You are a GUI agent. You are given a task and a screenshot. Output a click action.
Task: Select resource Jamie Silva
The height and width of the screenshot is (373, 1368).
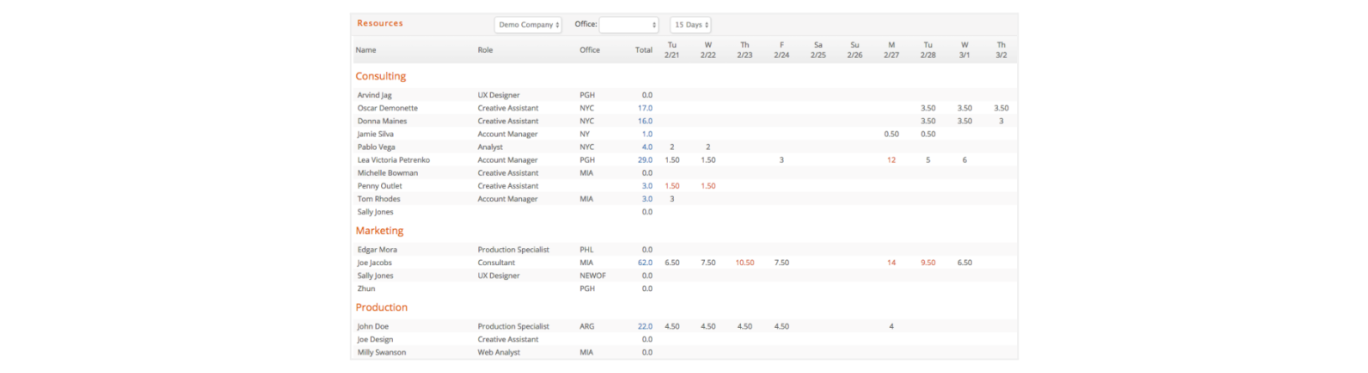(376, 134)
